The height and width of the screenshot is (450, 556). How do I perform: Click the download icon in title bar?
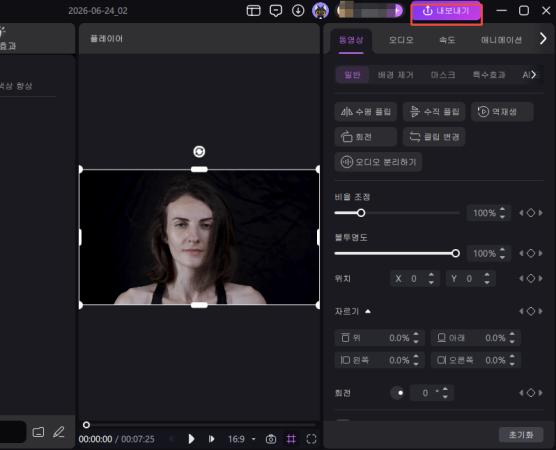298,11
